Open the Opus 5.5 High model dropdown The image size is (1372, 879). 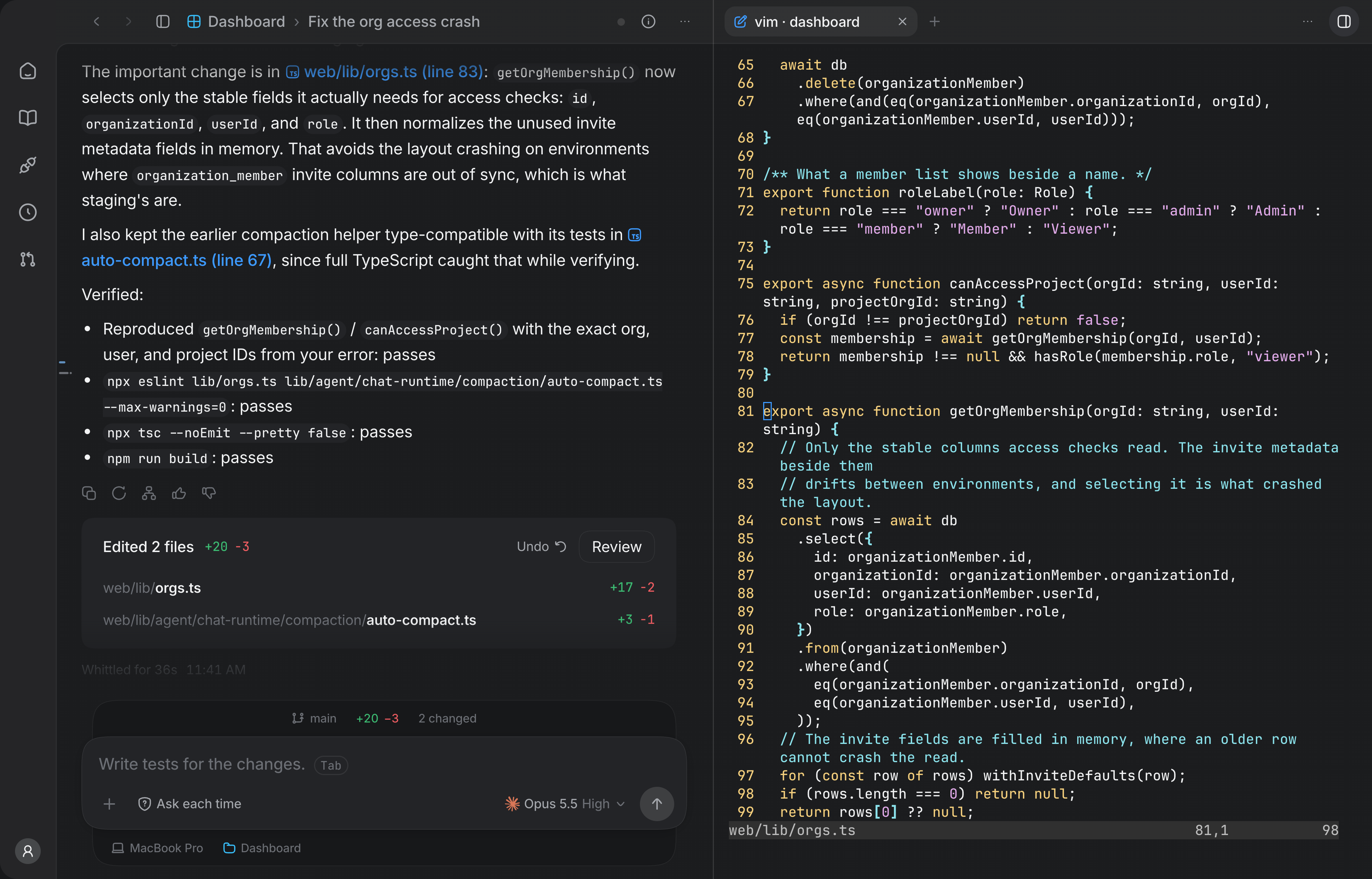pyautogui.click(x=565, y=804)
